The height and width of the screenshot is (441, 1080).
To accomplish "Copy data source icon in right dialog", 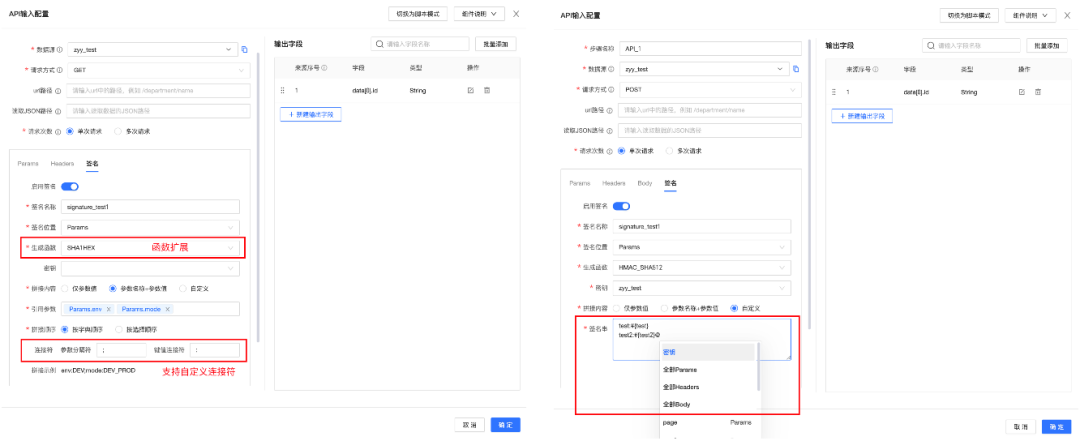I will coord(796,69).
